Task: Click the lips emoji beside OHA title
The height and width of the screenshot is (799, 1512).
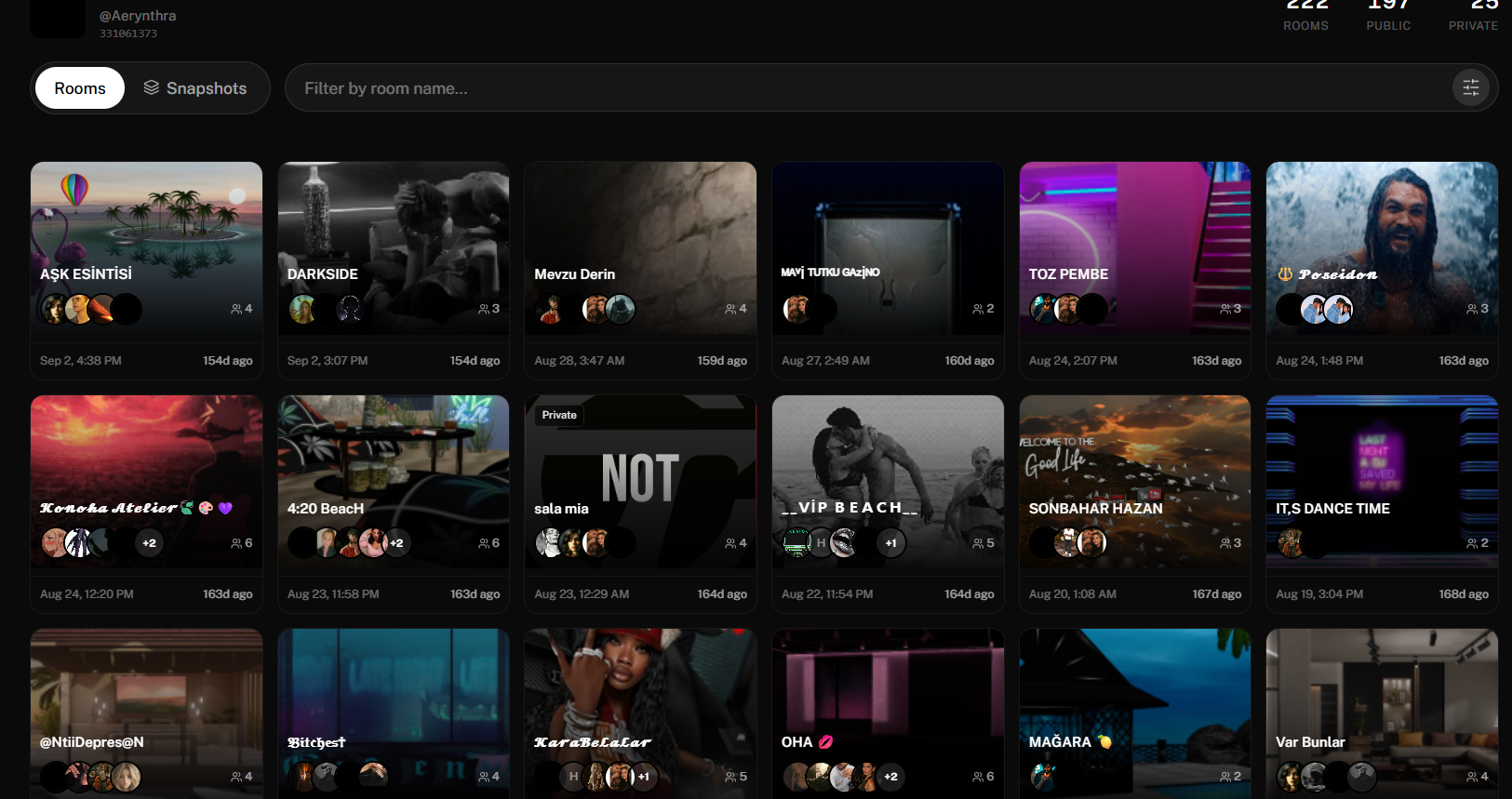Action: 825,742
